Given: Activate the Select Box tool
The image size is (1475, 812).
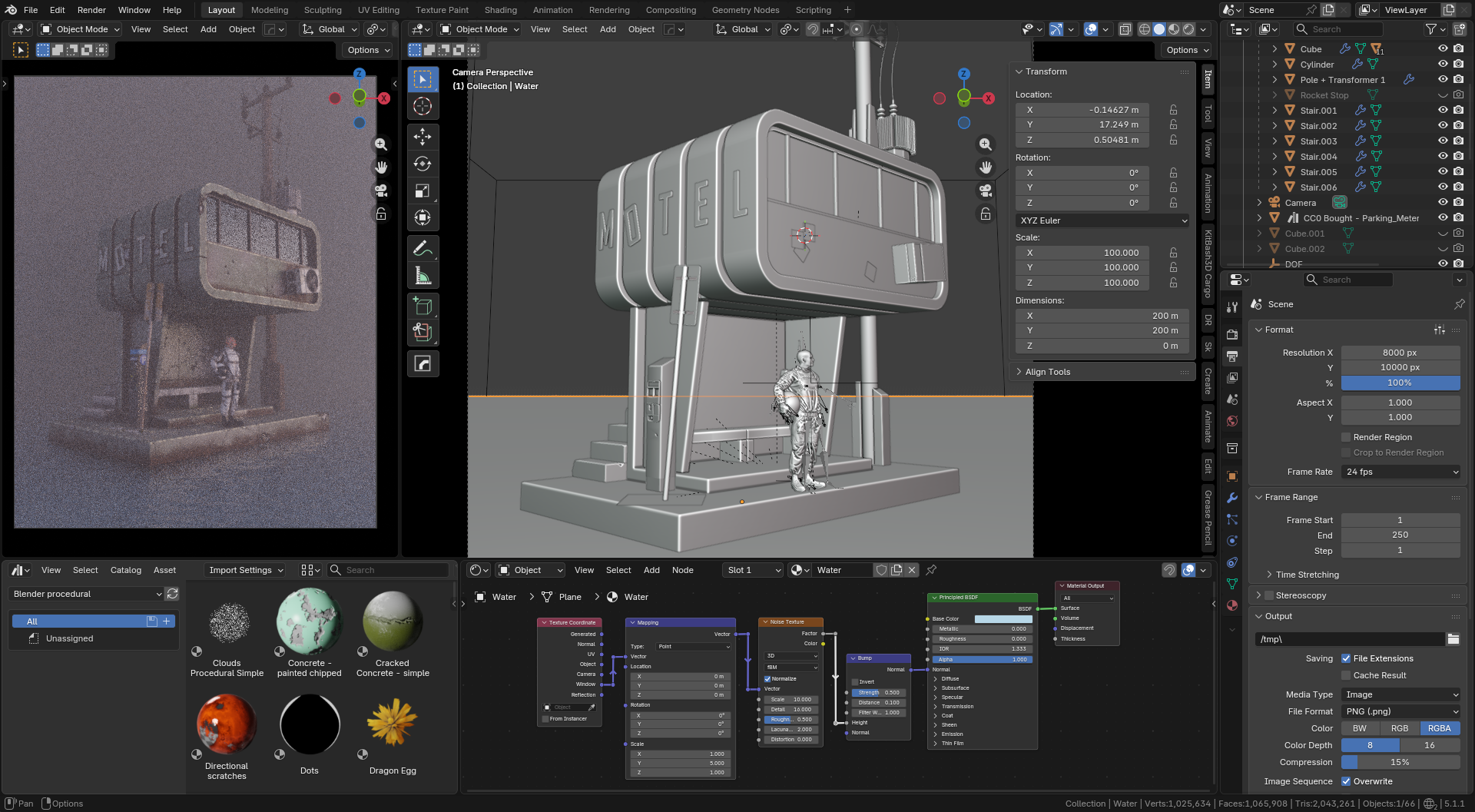Looking at the screenshot, I should tap(423, 79).
